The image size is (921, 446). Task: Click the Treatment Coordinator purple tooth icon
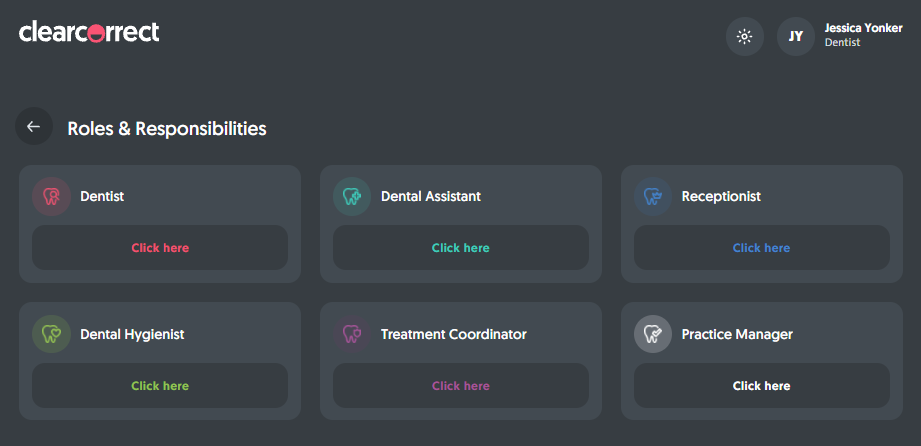(x=352, y=334)
